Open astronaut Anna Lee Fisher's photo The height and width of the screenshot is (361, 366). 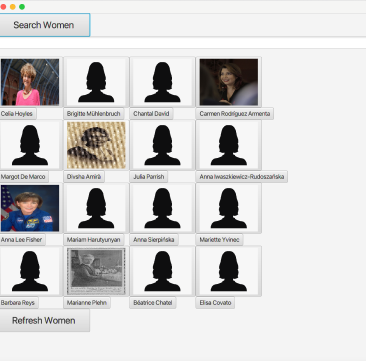tap(30, 208)
